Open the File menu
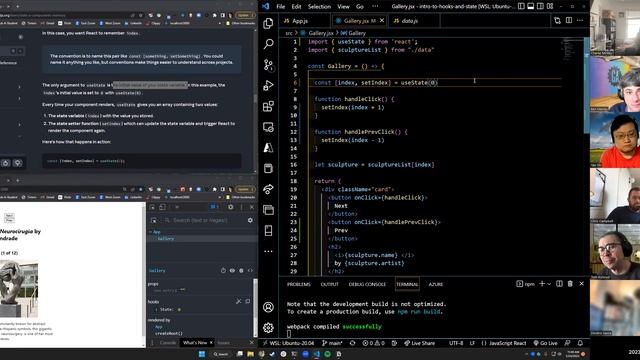640x360 pixels. tap(280, 6)
